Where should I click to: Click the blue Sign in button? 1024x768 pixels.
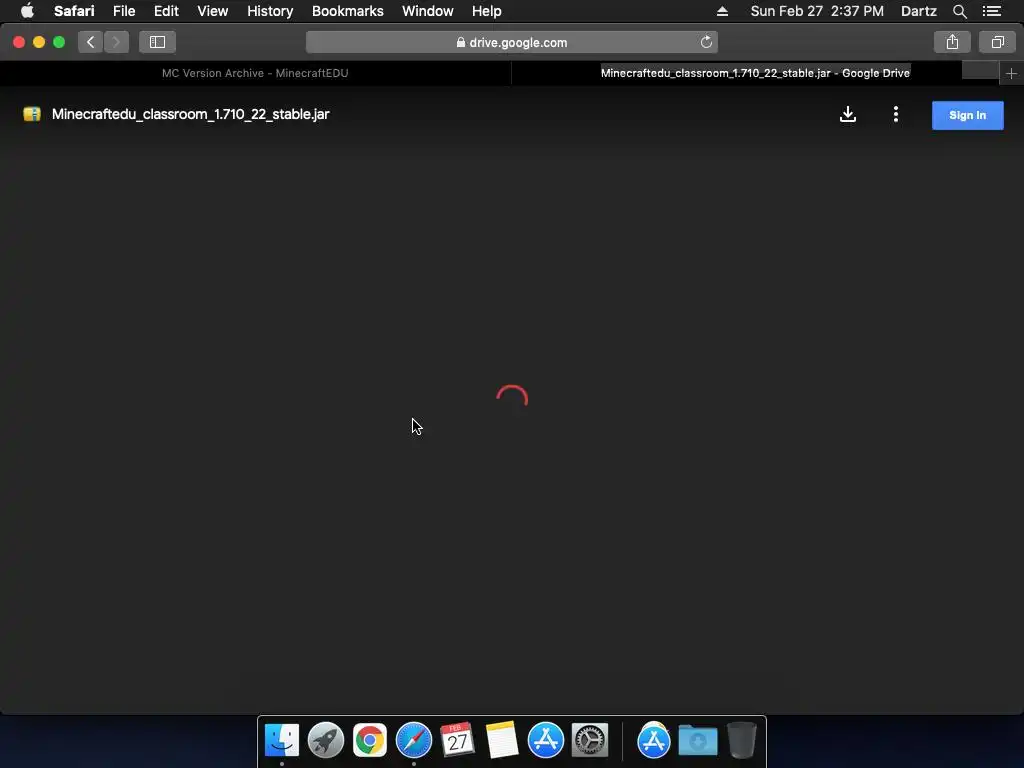pos(967,115)
